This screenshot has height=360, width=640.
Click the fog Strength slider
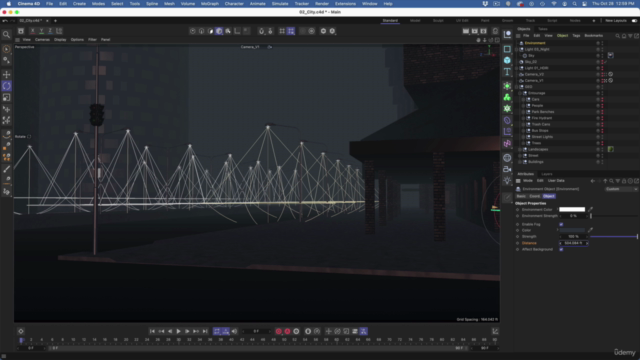pyautogui.click(x=614, y=237)
